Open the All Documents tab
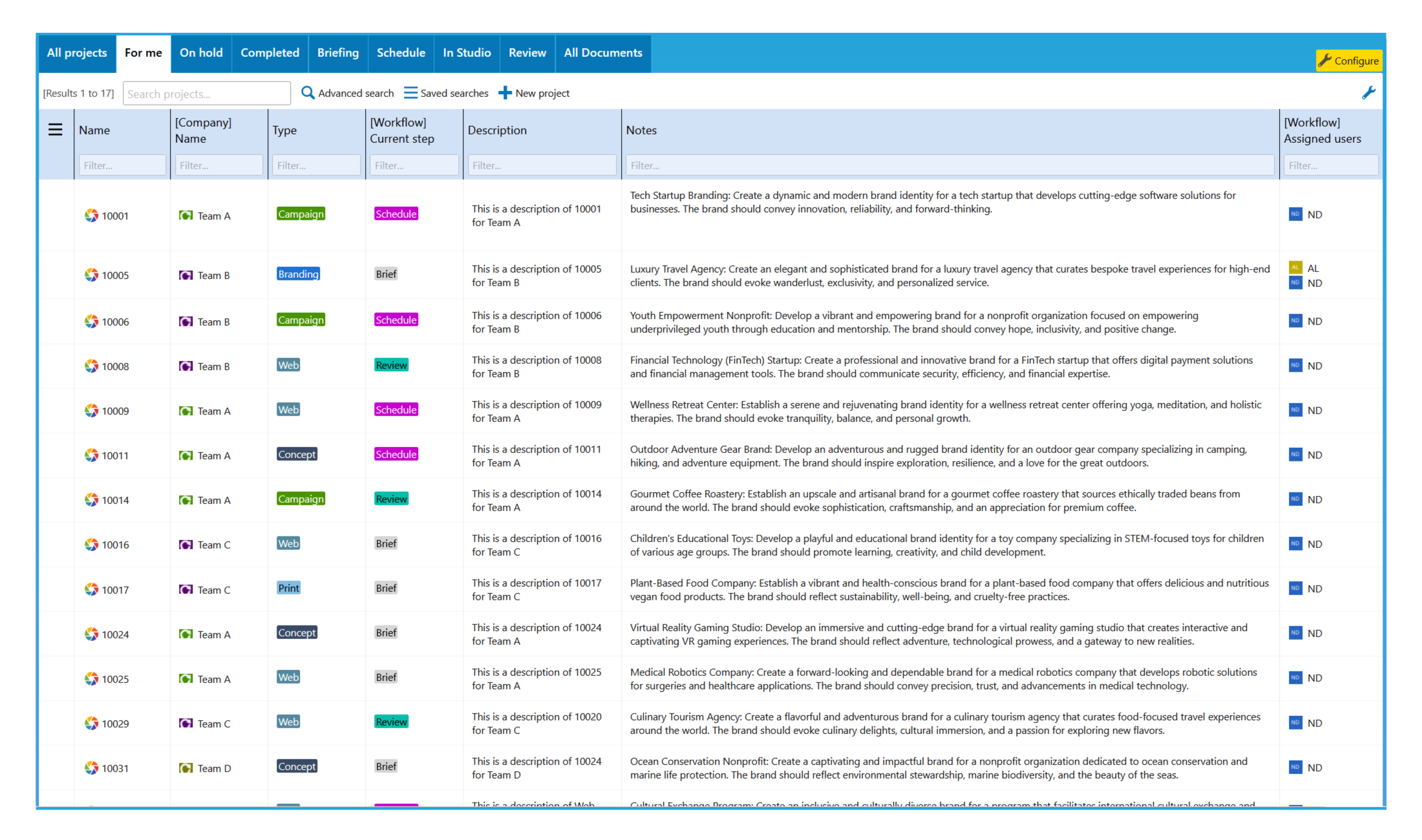The image size is (1422, 840). pyautogui.click(x=602, y=53)
